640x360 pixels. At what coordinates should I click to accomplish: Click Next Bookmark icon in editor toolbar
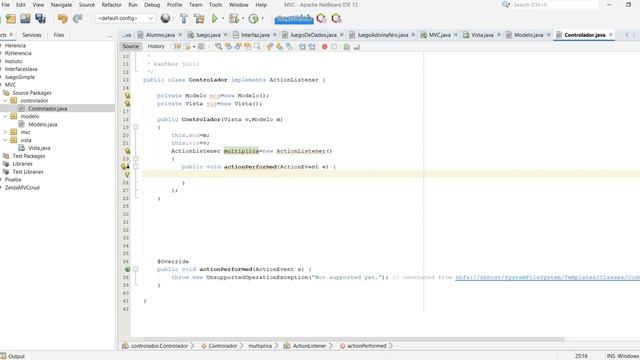[279, 47]
